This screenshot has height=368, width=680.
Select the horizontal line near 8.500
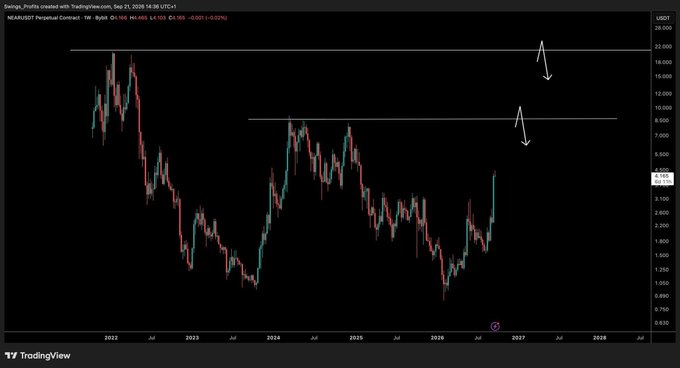[432, 119]
